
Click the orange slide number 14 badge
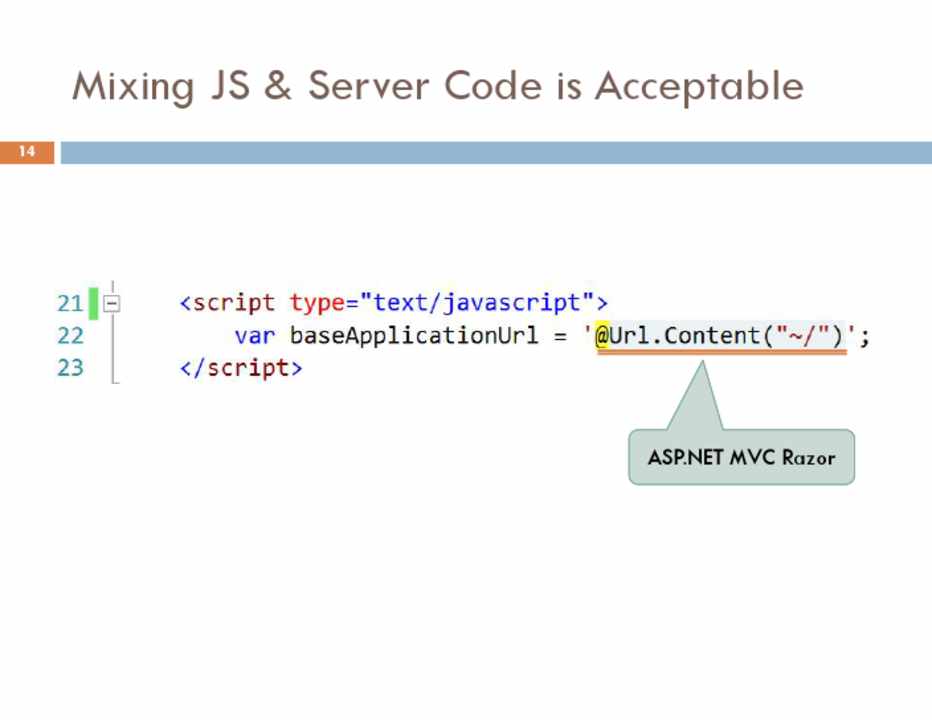point(26,152)
